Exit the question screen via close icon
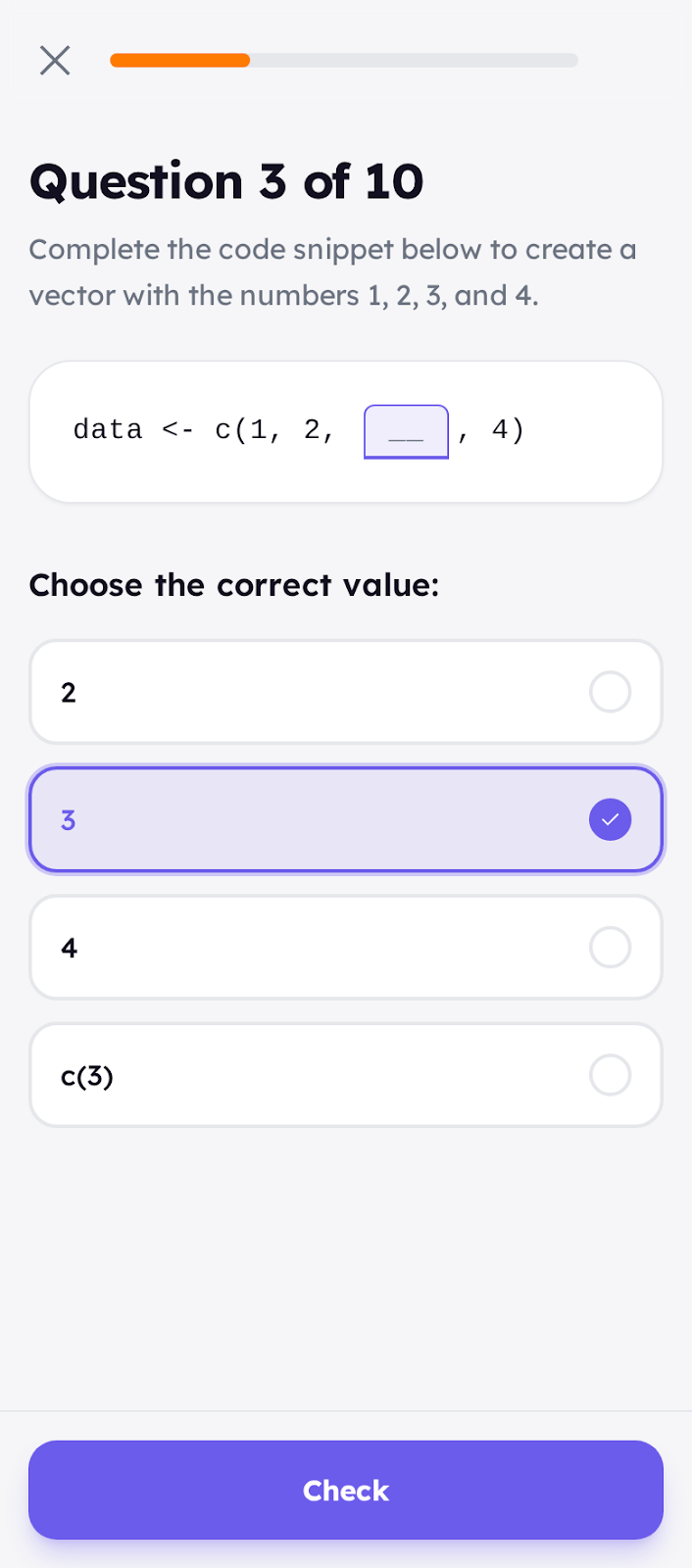 [55, 60]
